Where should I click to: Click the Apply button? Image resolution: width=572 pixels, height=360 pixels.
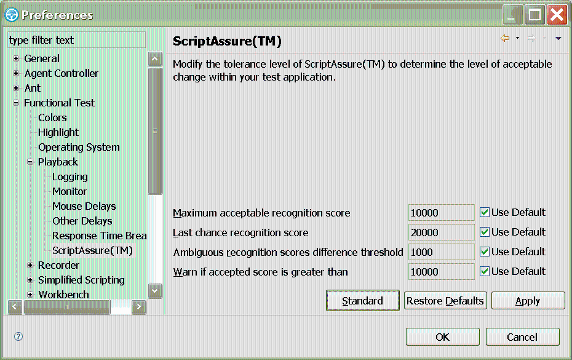527,301
